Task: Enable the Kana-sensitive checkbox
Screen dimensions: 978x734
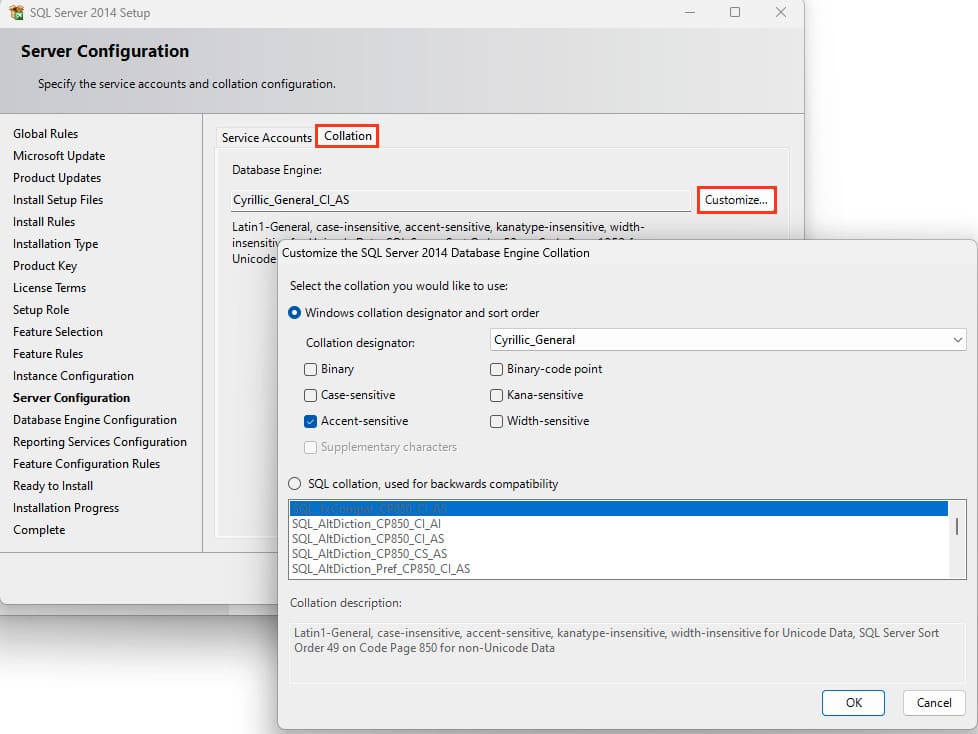Action: [497, 395]
